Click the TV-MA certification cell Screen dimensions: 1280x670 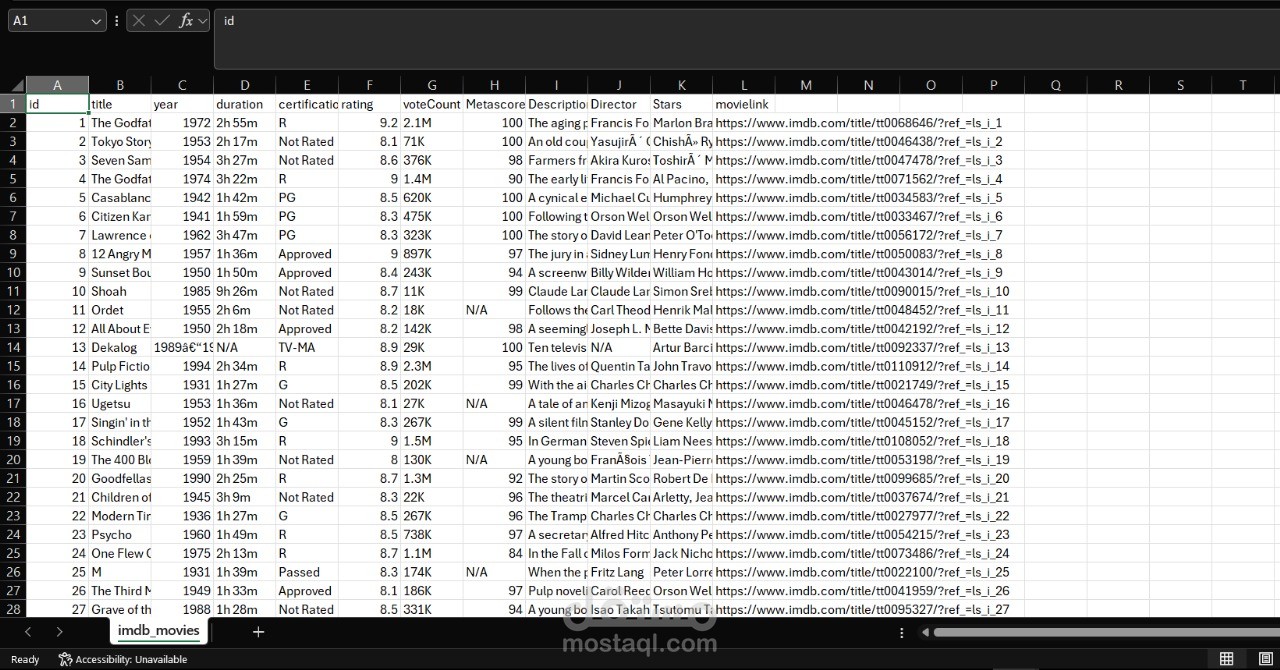[x=306, y=347]
